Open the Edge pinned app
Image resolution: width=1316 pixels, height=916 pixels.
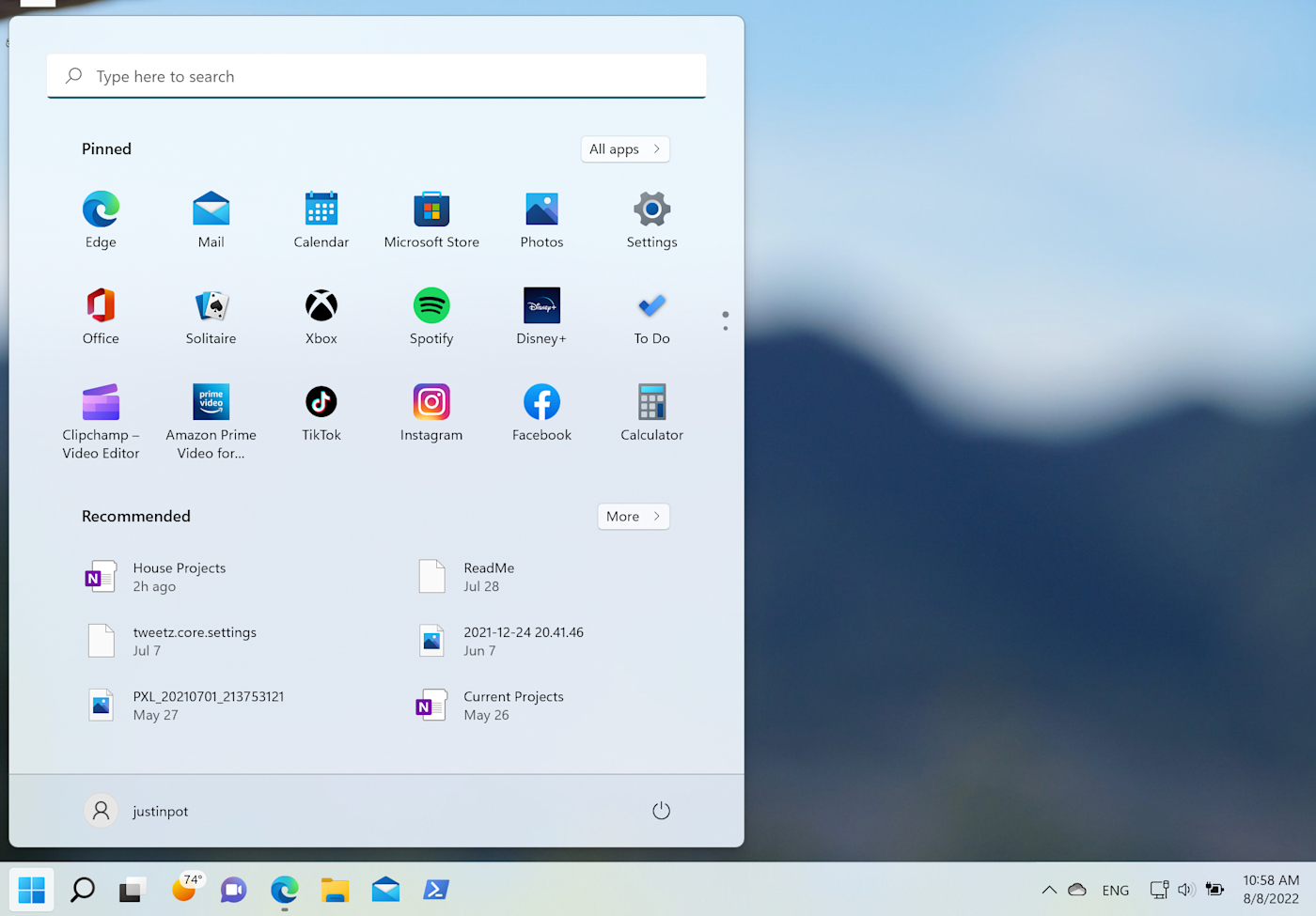tap(101, 220)
